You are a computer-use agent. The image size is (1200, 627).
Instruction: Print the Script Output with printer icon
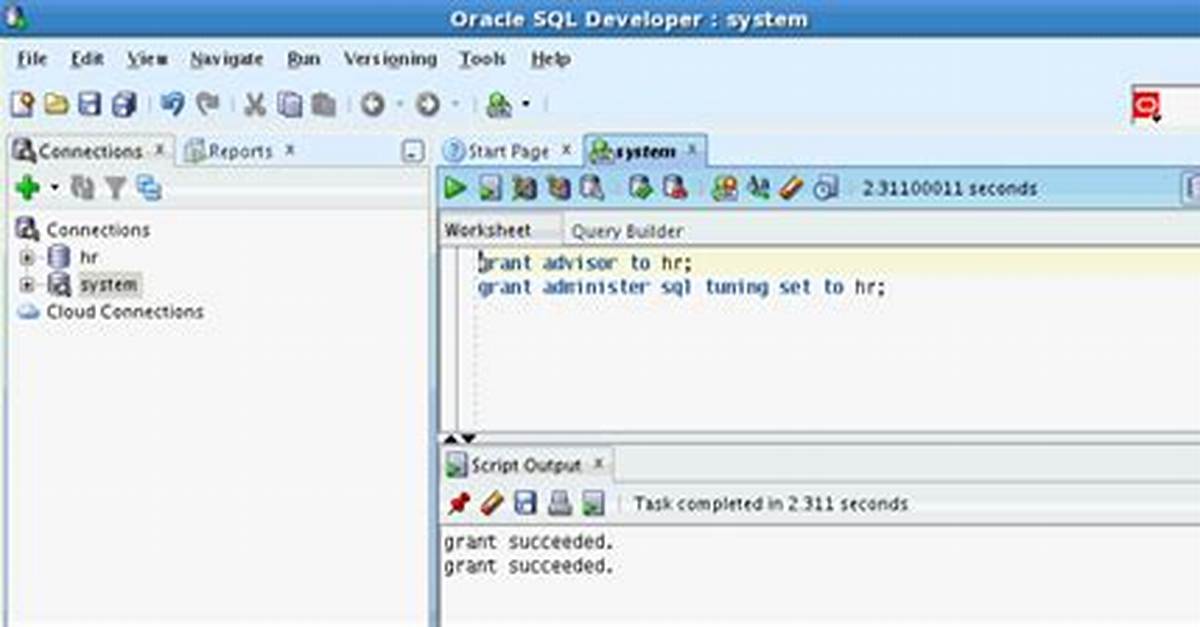coord(559,503)
